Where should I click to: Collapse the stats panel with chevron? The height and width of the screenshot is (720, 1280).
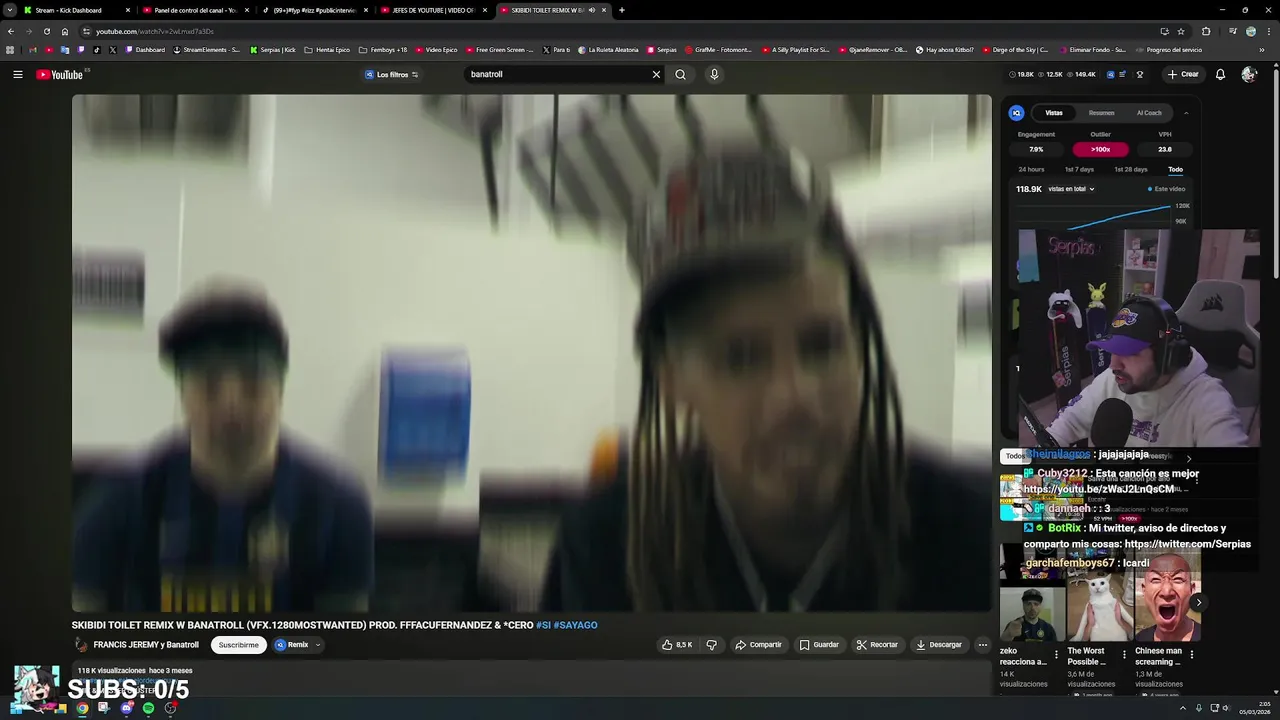point(1186,113)
